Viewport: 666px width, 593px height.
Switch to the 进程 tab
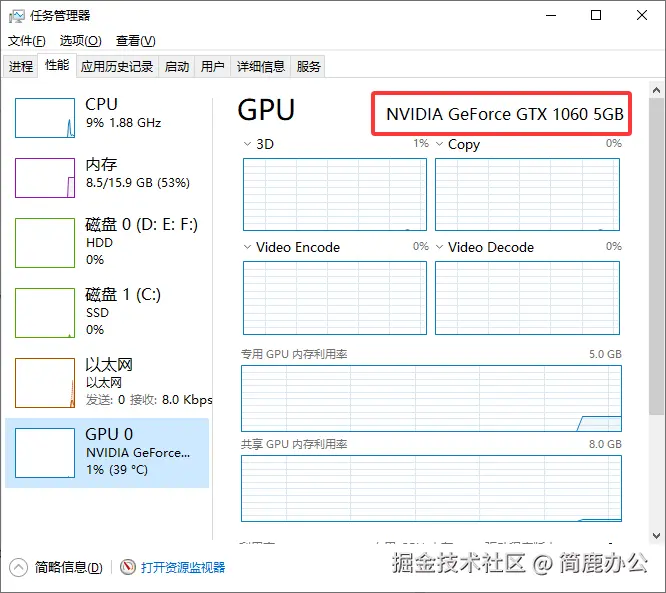point(21,66)
